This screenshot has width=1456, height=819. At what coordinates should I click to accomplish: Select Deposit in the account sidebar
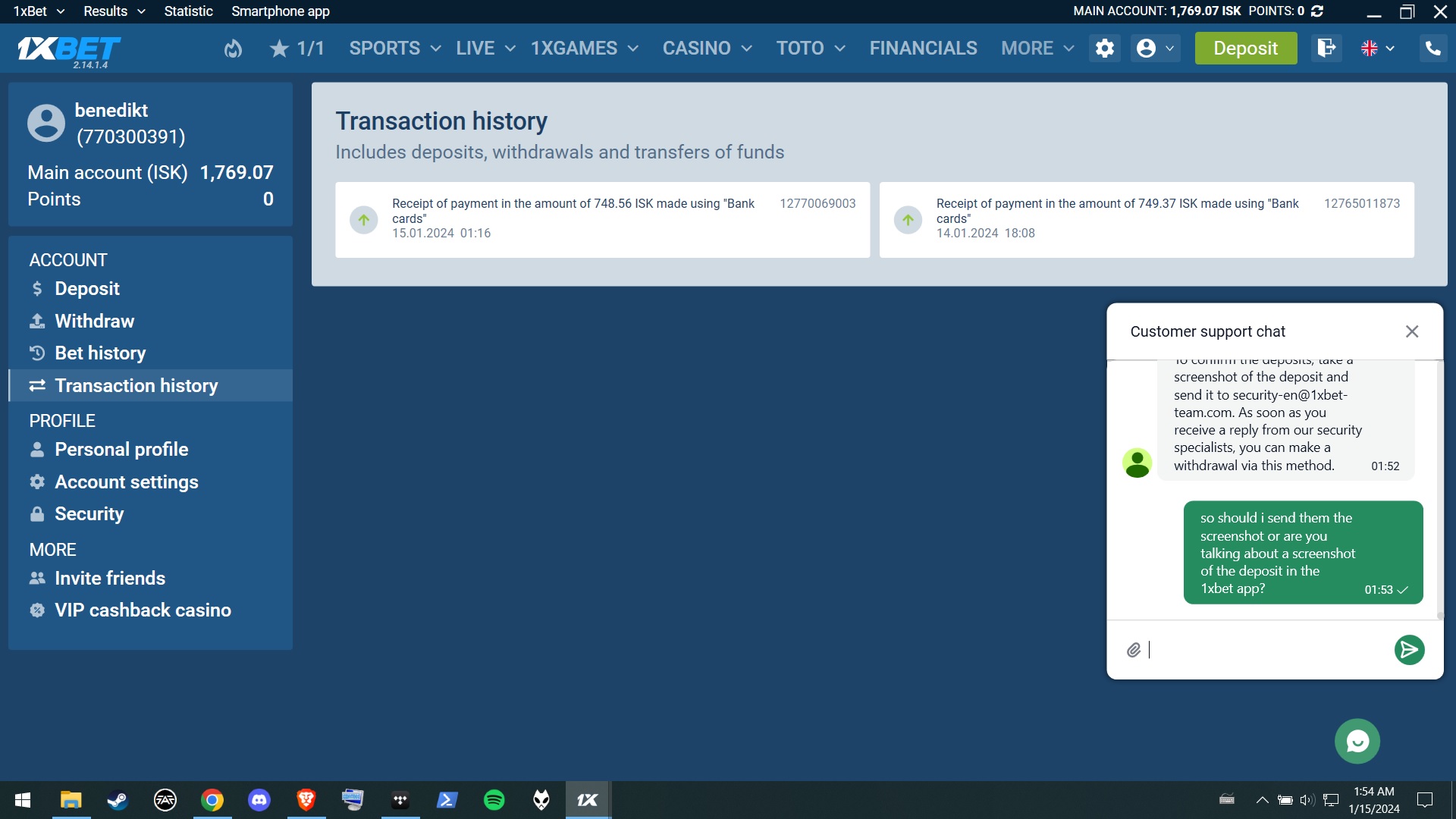86,289
